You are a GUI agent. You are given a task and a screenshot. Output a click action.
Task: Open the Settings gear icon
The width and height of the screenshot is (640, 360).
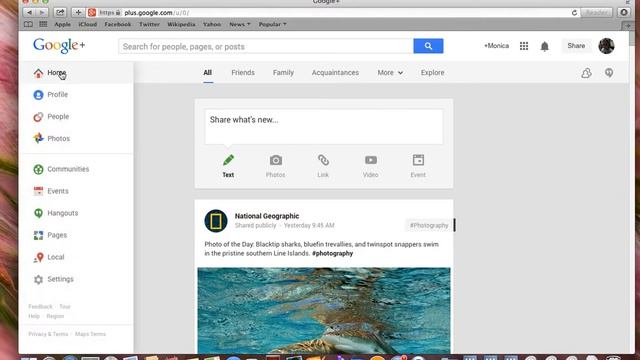(x=38, y=279)
